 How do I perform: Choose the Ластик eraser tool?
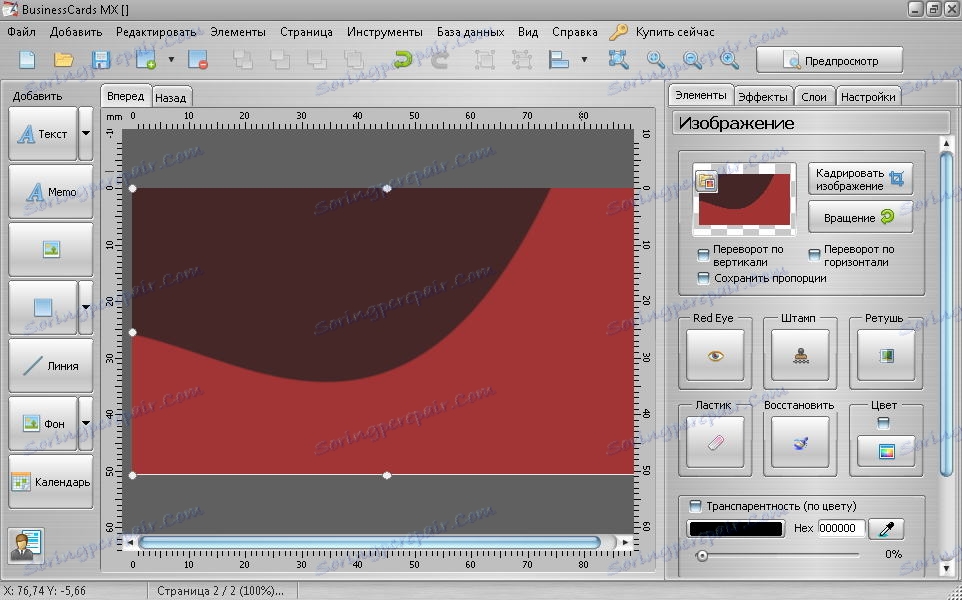[x=714, y=443]
